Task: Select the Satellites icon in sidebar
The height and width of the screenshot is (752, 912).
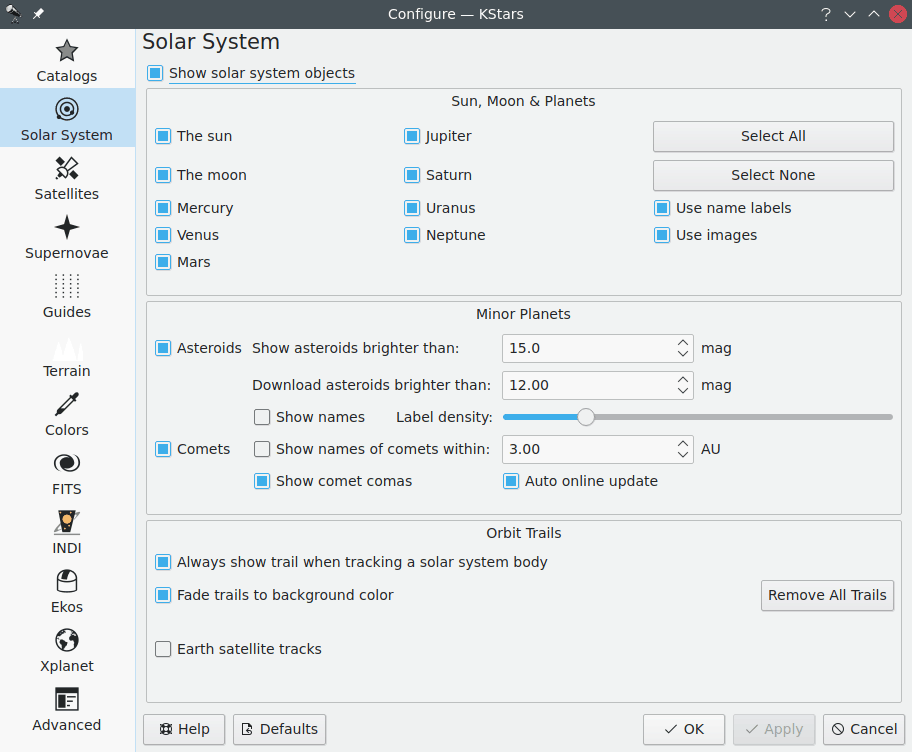Action: coord(67,168)
